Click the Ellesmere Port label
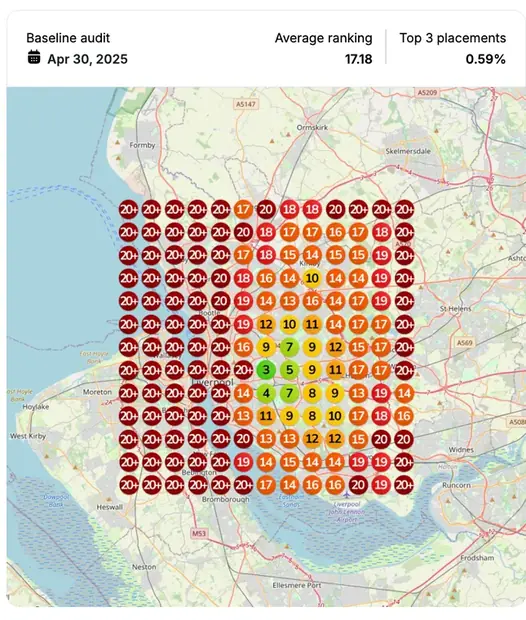 point(297,585)
